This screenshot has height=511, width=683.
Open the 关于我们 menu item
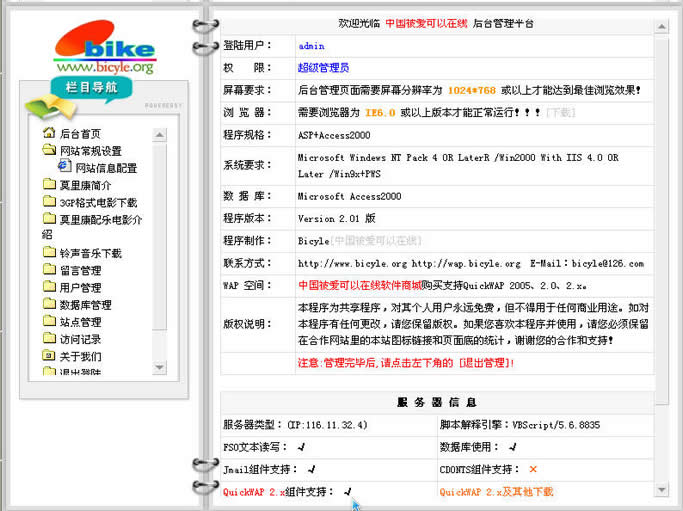pyautogui.click(x=81, y=357)
